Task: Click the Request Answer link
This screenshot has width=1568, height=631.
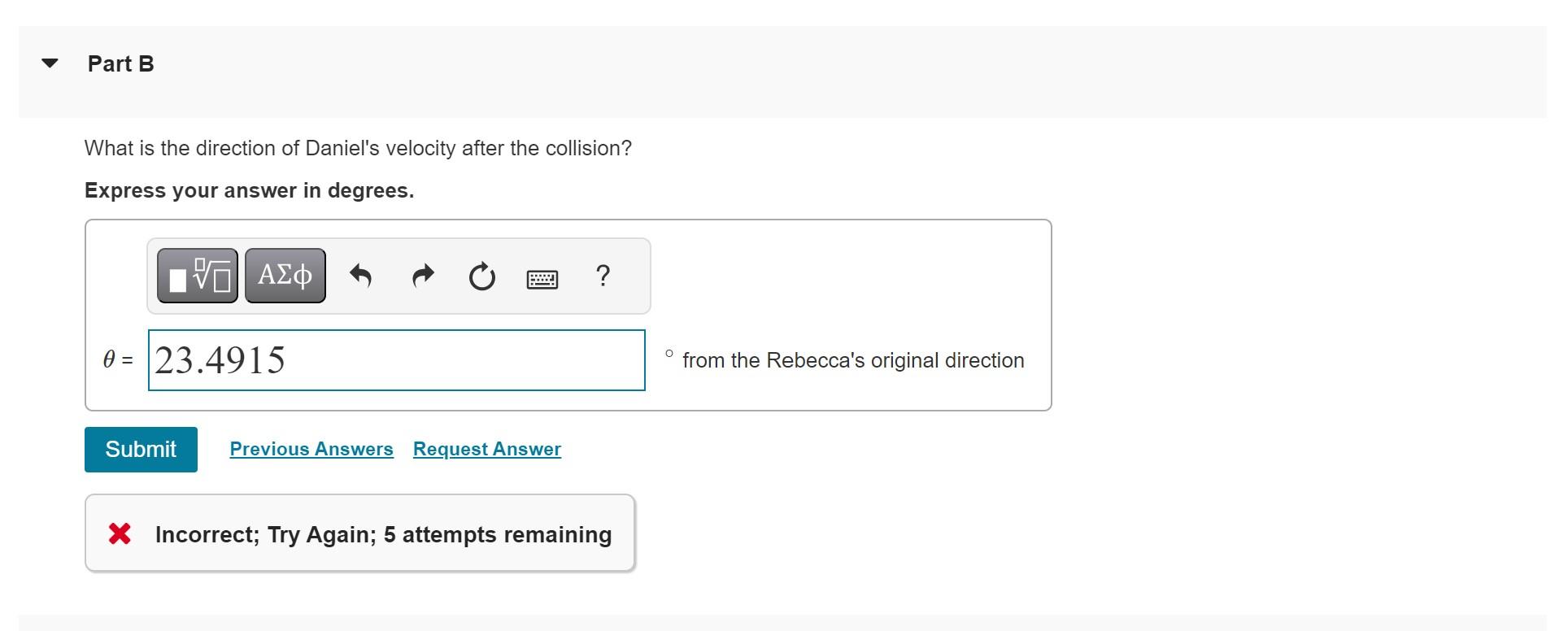Action: (486, 449)
